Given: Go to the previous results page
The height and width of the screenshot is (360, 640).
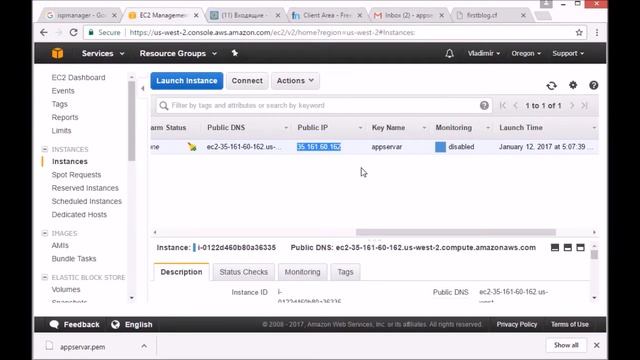Looking at the screenshot, I should pos(516,106).
